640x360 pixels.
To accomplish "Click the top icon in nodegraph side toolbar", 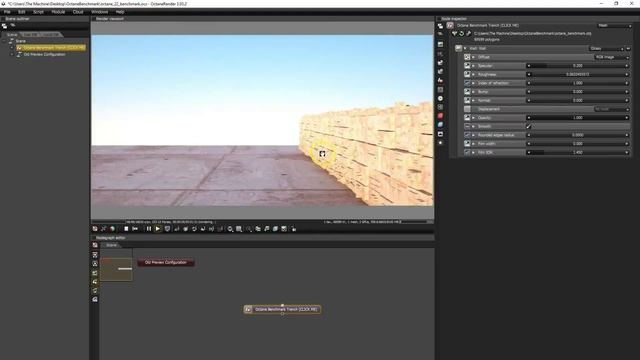I will pyautogui.click(x=95, y=245).
